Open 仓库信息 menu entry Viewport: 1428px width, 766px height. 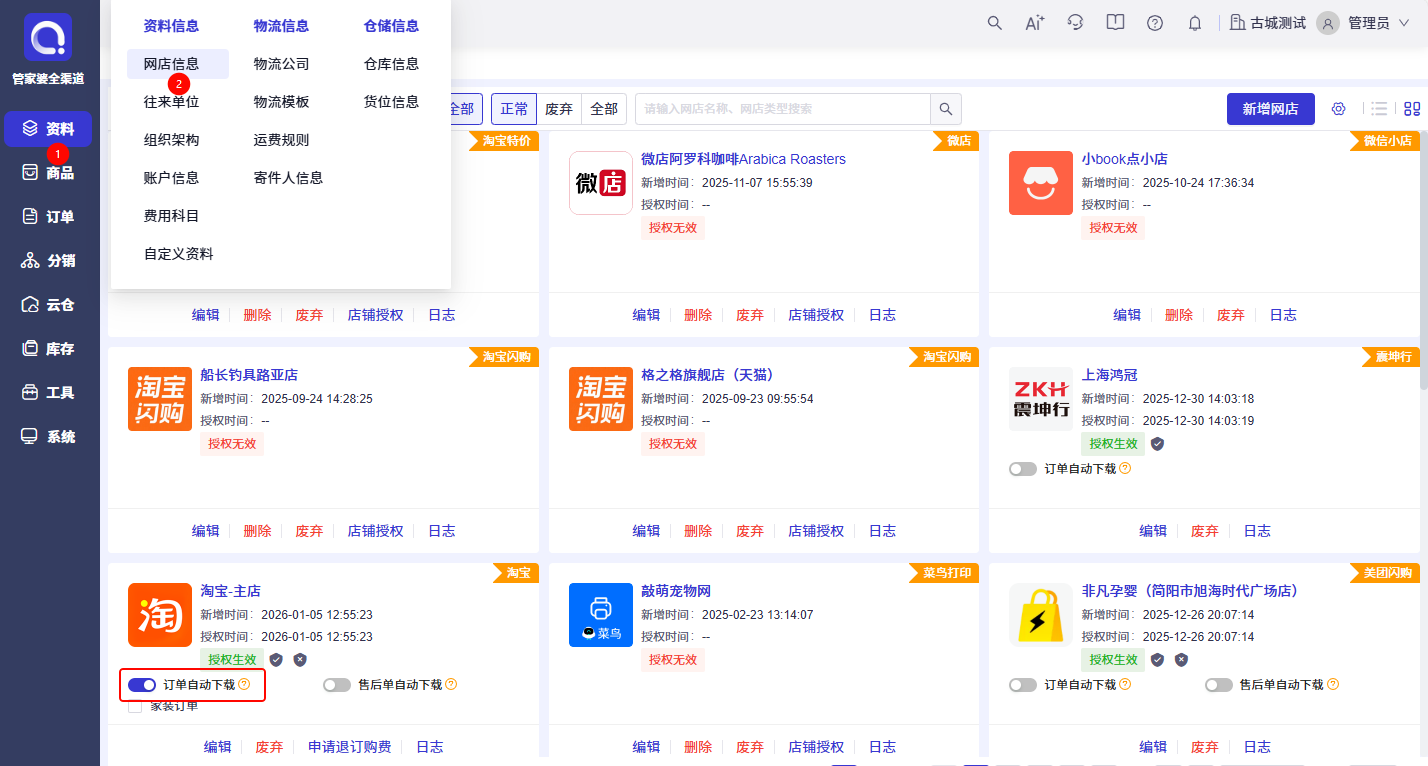tap(392, 64)
